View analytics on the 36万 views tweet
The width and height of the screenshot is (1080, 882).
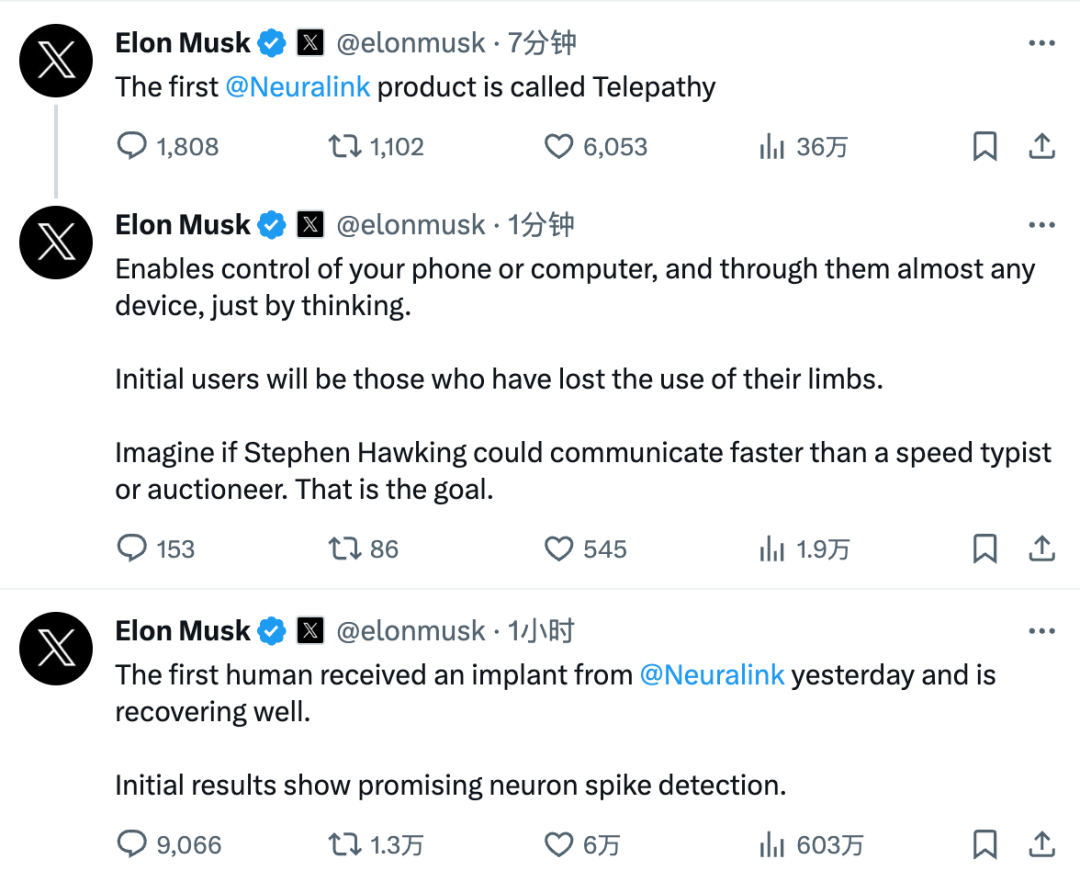(x=772, y=148)
